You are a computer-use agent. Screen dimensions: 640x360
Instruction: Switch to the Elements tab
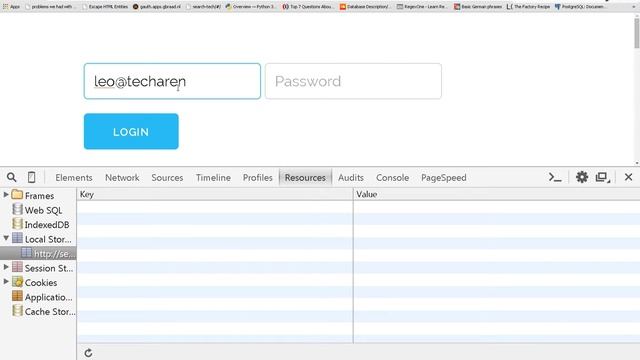point(74,178)
